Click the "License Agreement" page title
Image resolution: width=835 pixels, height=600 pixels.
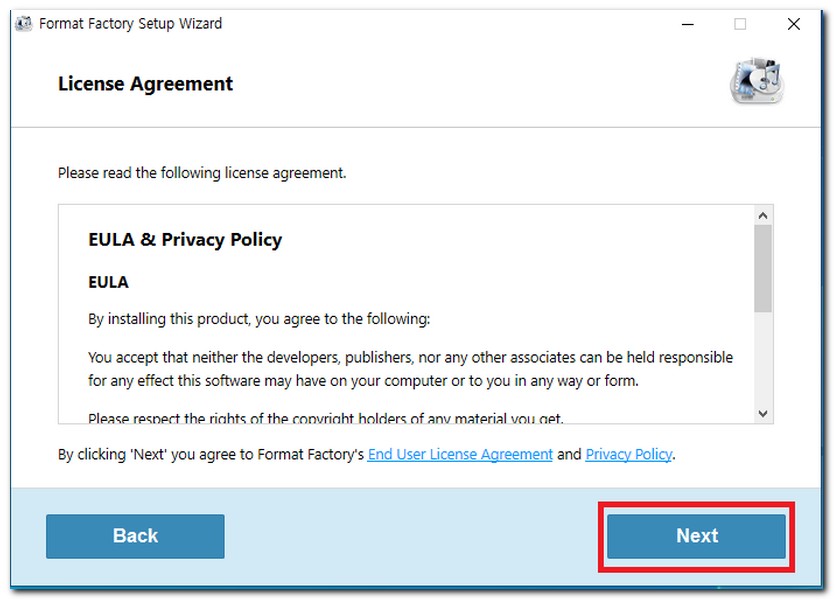(x=145, y=84)
